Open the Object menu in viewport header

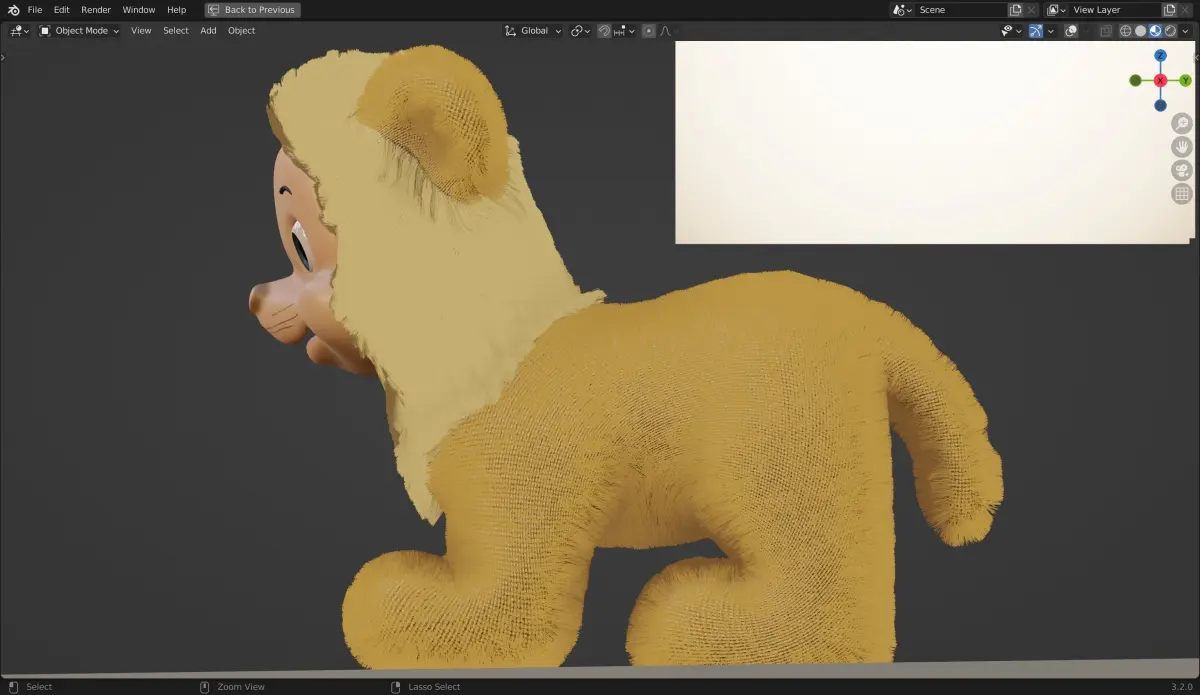[x=241, y=31]
